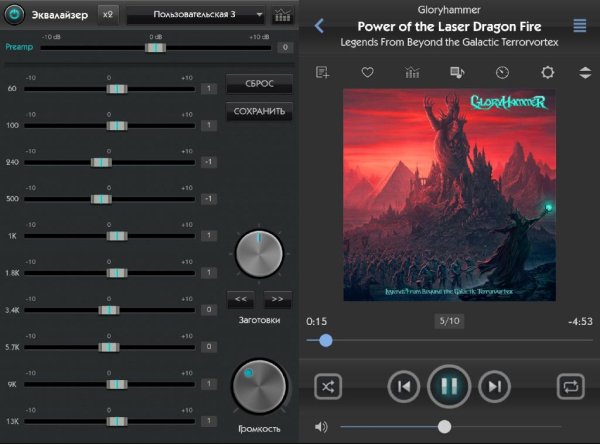The height and width of the screenshot is (444, 600).
Task: Click the elapsed time 0:15
Action: tap(316, 322)
